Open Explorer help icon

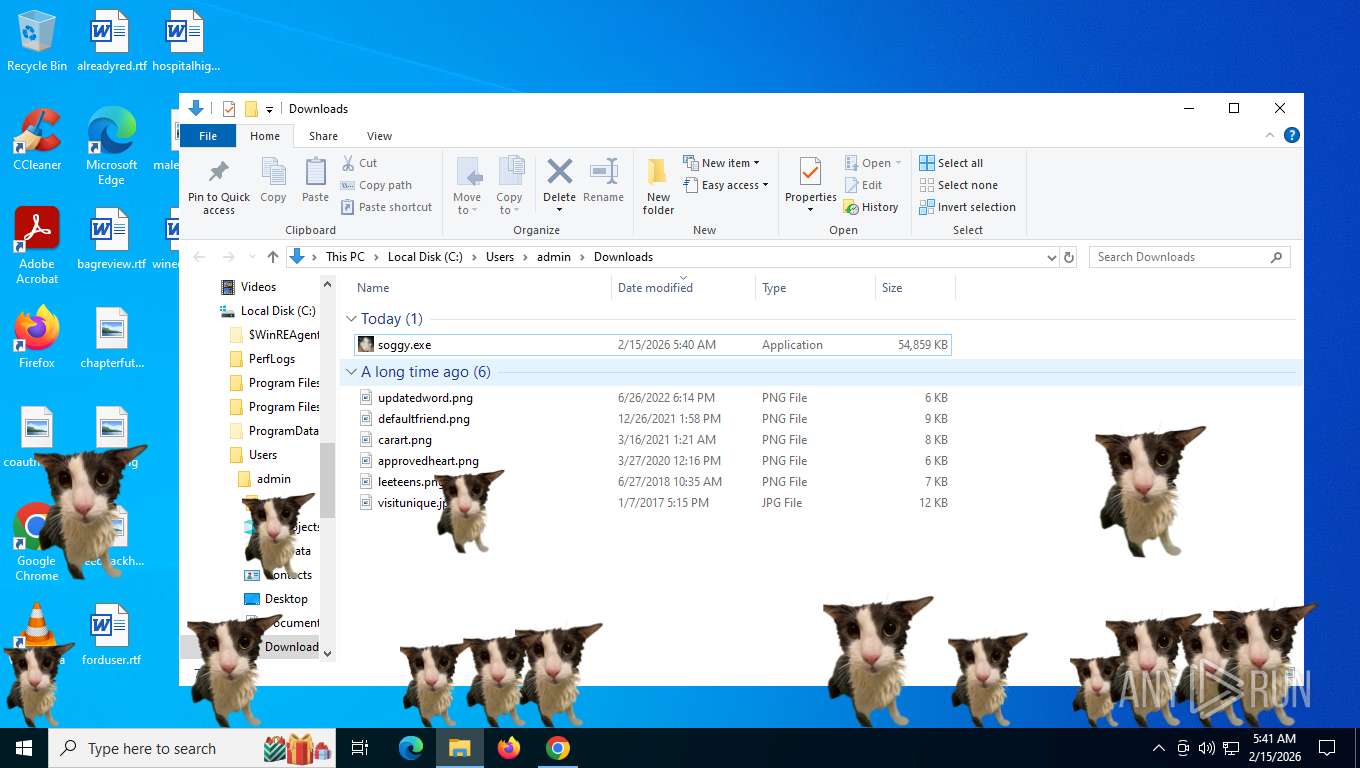(x=1291, y=135)
